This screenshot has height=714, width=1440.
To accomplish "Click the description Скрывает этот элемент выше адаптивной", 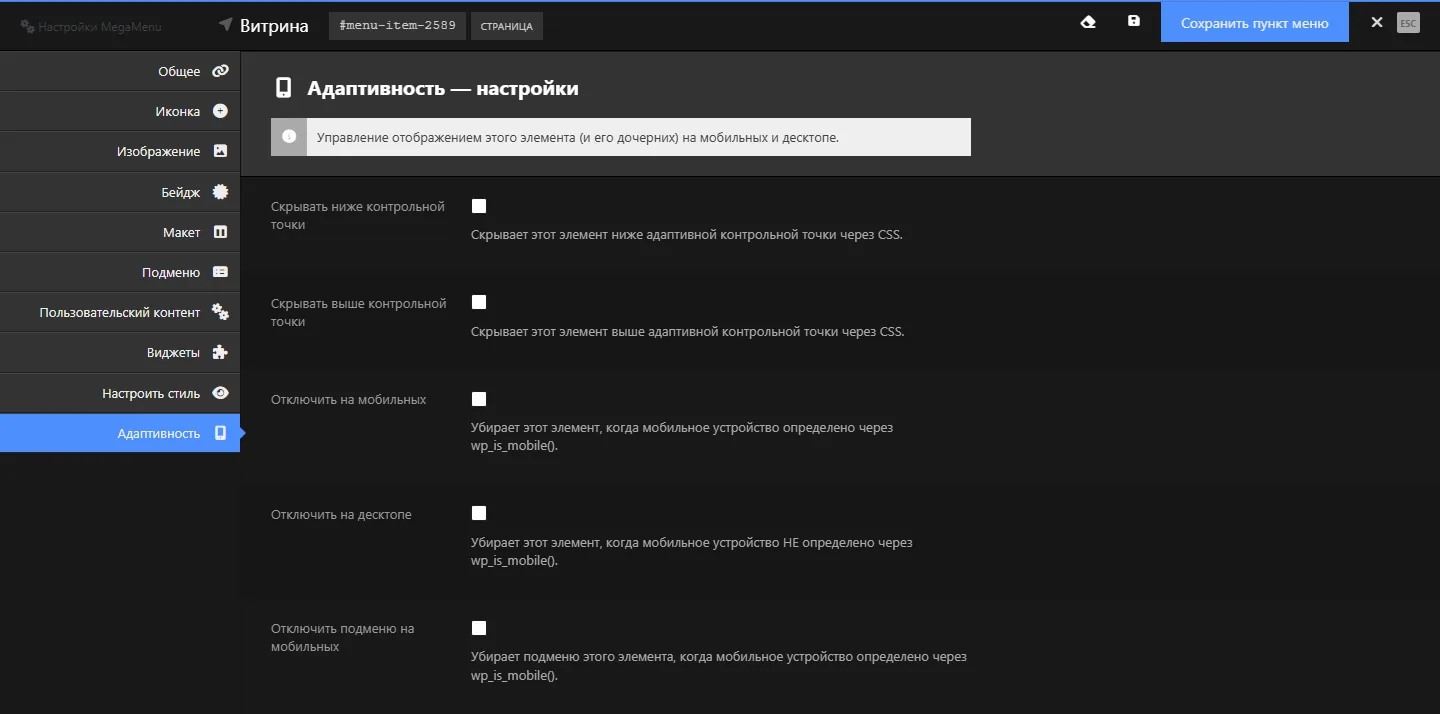I will (688, 332).
